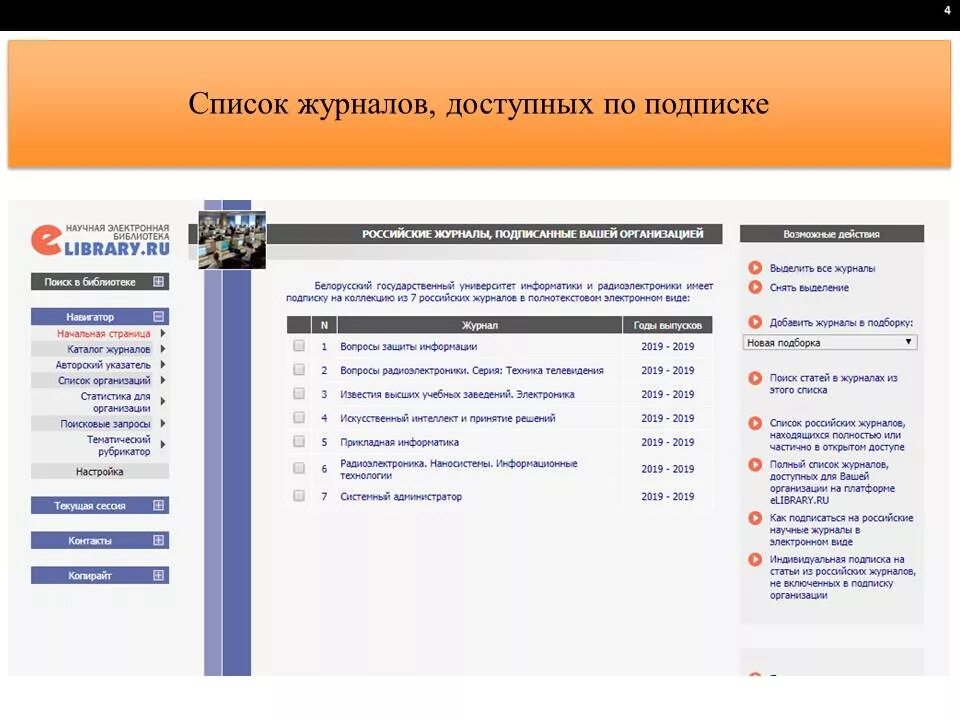This screenshot has width=960, height=720.
Task: Click 'Поиск статей в журналах из этого списка'
Action: point(833,384)
